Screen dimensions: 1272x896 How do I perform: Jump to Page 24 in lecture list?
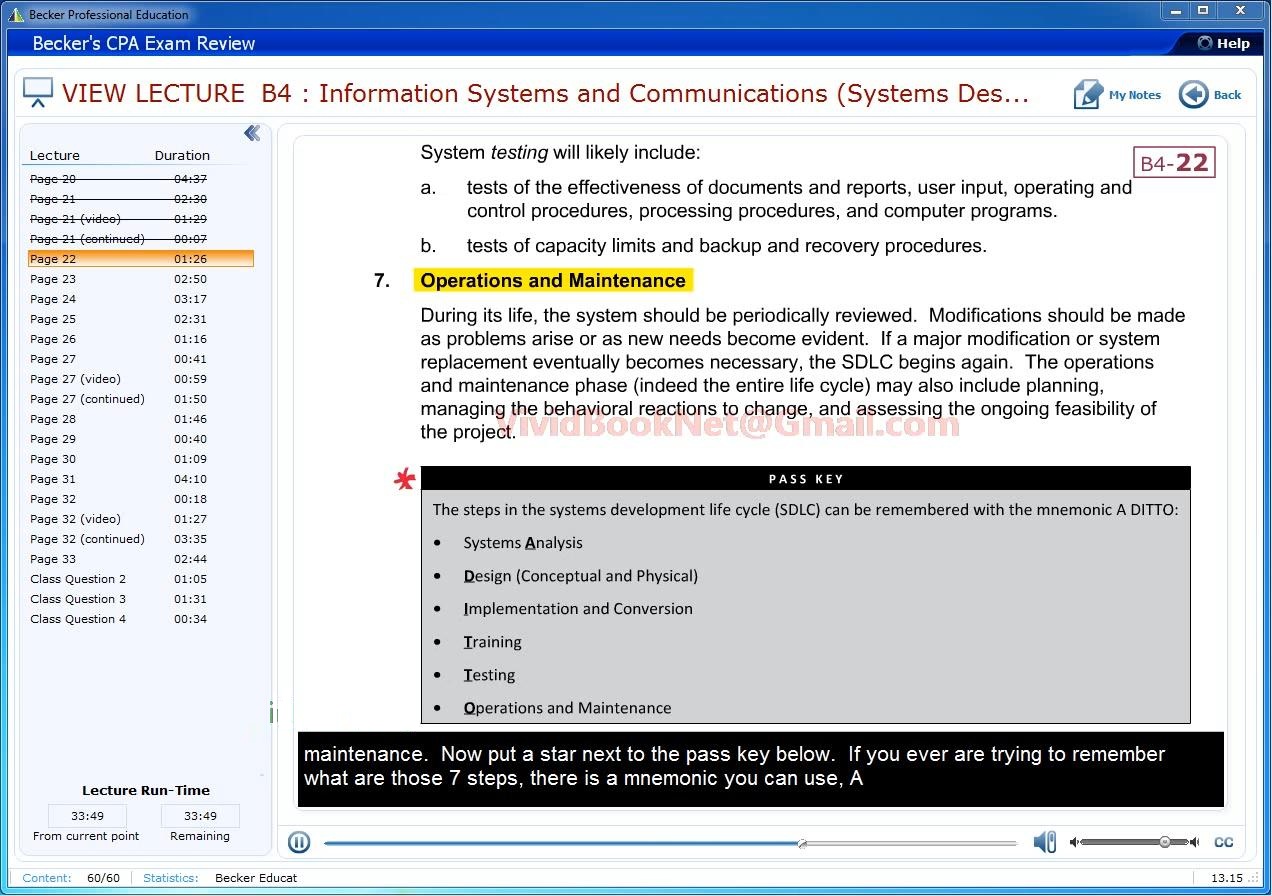coord(140,299)
